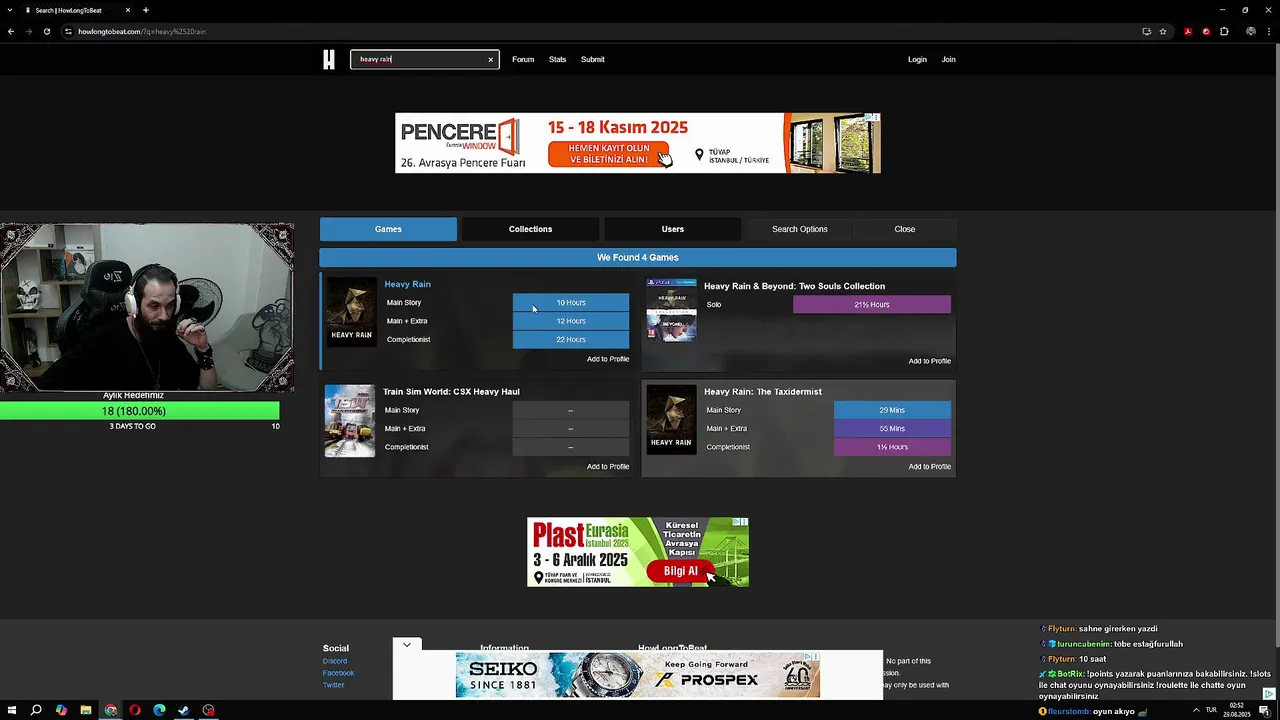Open the Stats menu item
Screen dimensions: 1280x720
tap(557, 59)
